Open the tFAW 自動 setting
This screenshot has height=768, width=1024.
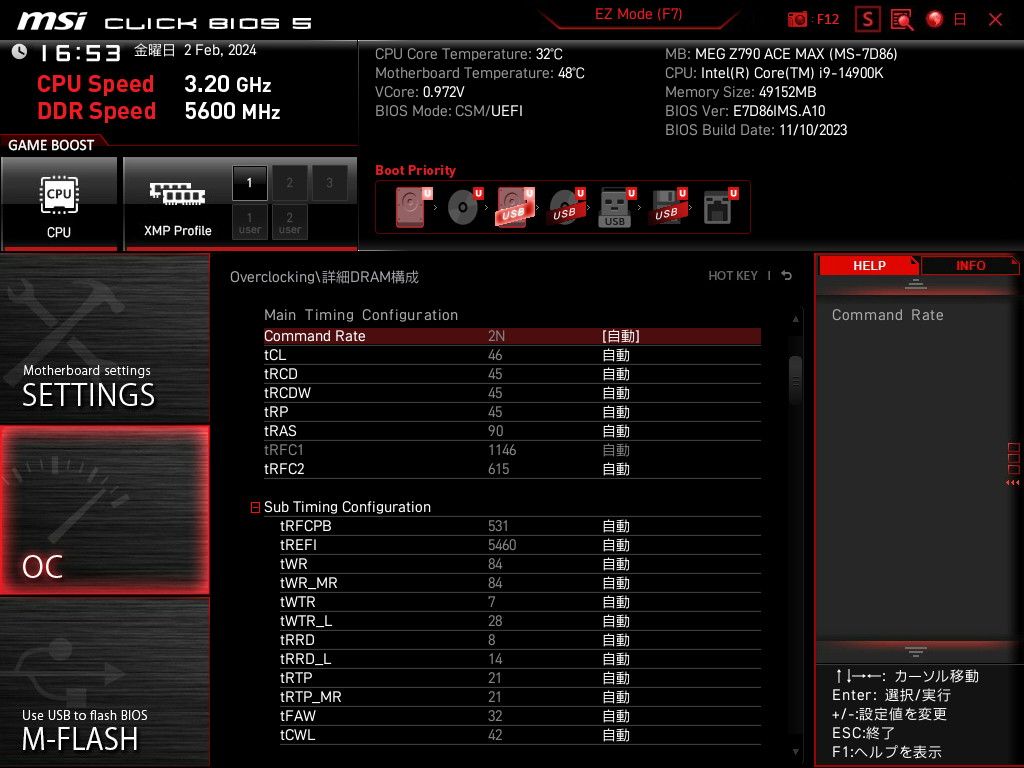tap(616, 716)
